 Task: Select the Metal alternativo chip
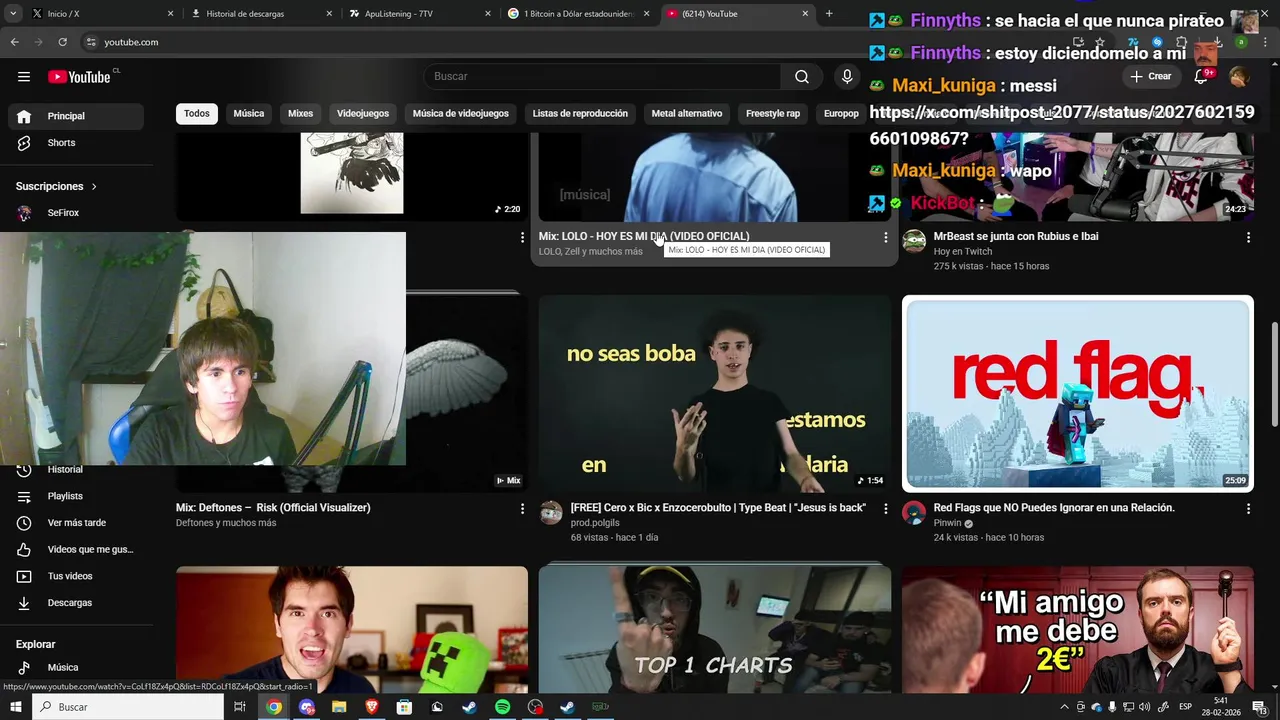coord(687,113)
